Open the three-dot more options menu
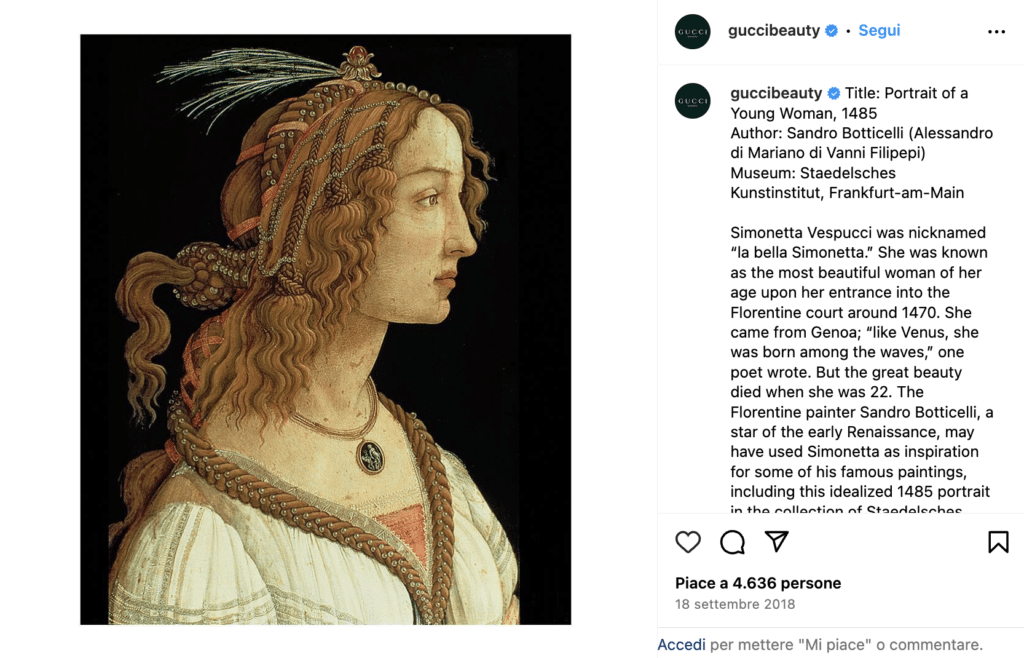 pyautogui.click(x=996, y=32)
